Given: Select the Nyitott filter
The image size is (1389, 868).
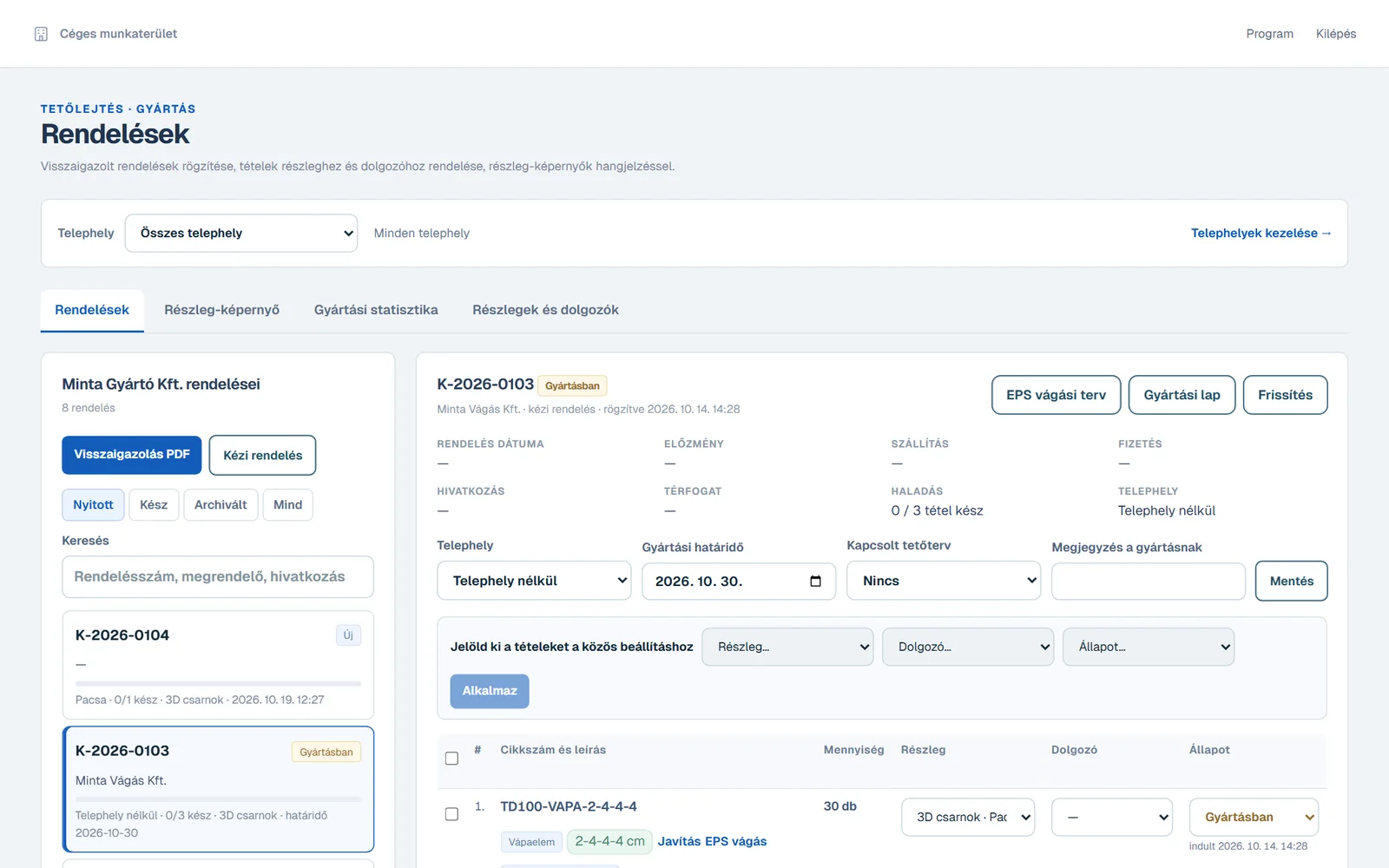Looking at the screenshot, I should pos(93,505).
